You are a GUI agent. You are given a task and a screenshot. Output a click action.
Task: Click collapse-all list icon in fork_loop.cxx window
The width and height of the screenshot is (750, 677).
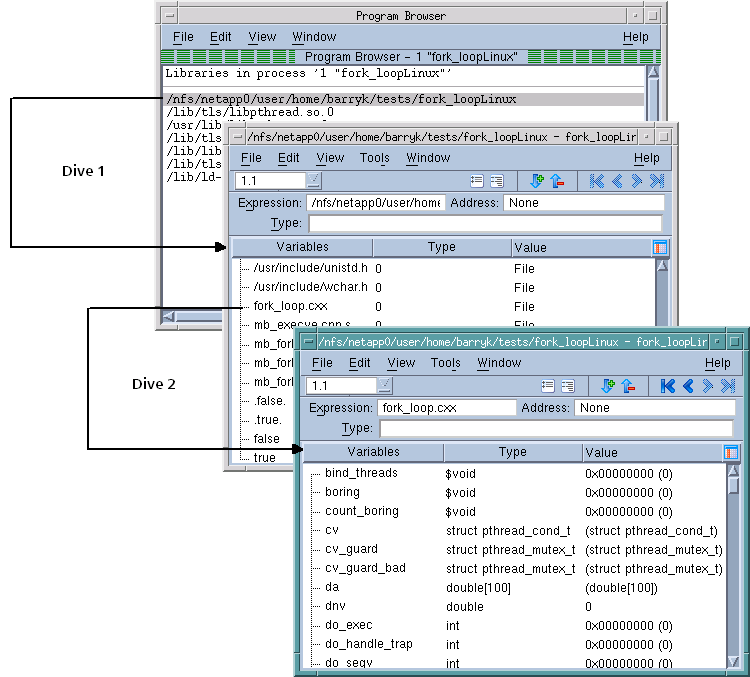coord(548,386)
